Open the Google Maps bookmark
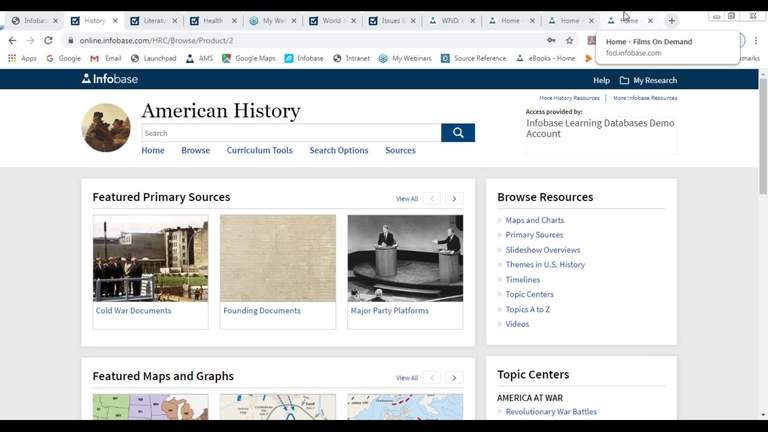 (254, 58)
